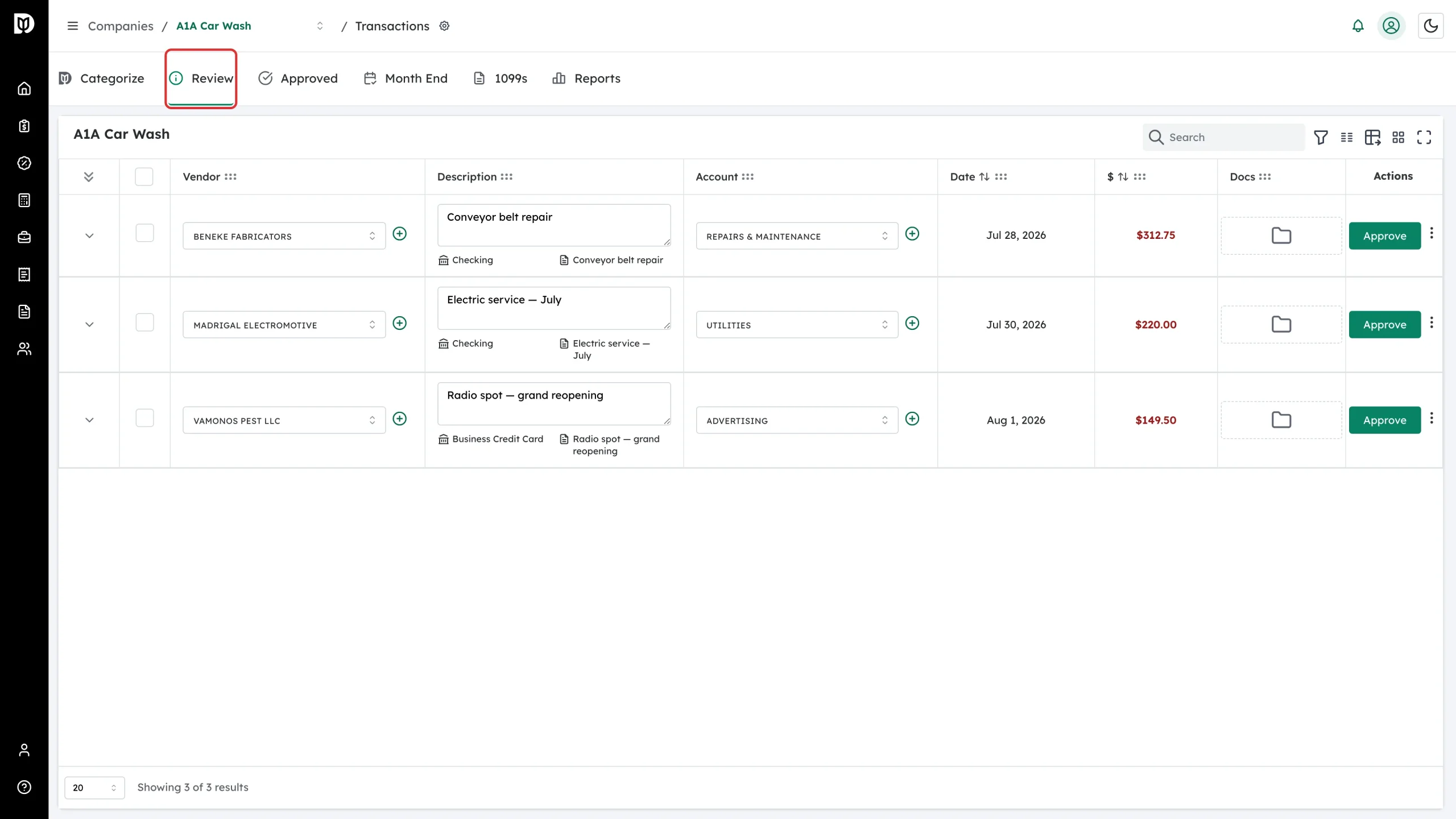Open notifications bell icon
Viewport: 1456px width, 819px height.
pyautogui.click(x=1358, y=26)
